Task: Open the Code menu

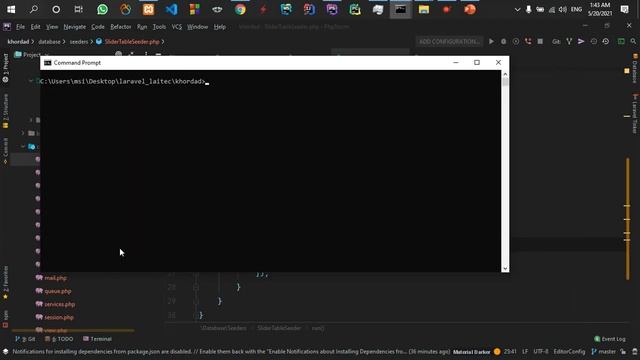Action: 98,27
